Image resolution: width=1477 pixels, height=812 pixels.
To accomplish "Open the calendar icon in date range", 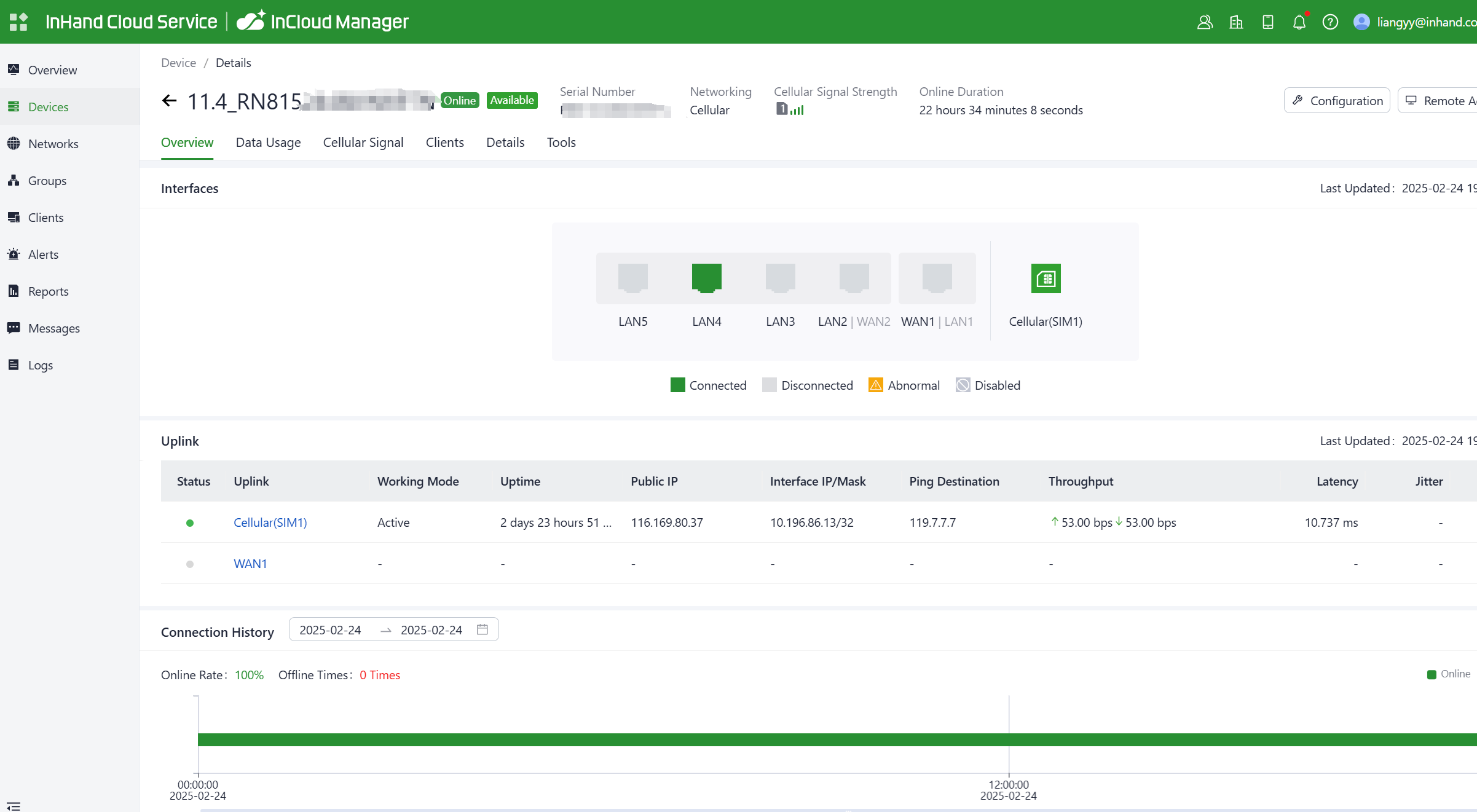I will [x=482, y=629].
